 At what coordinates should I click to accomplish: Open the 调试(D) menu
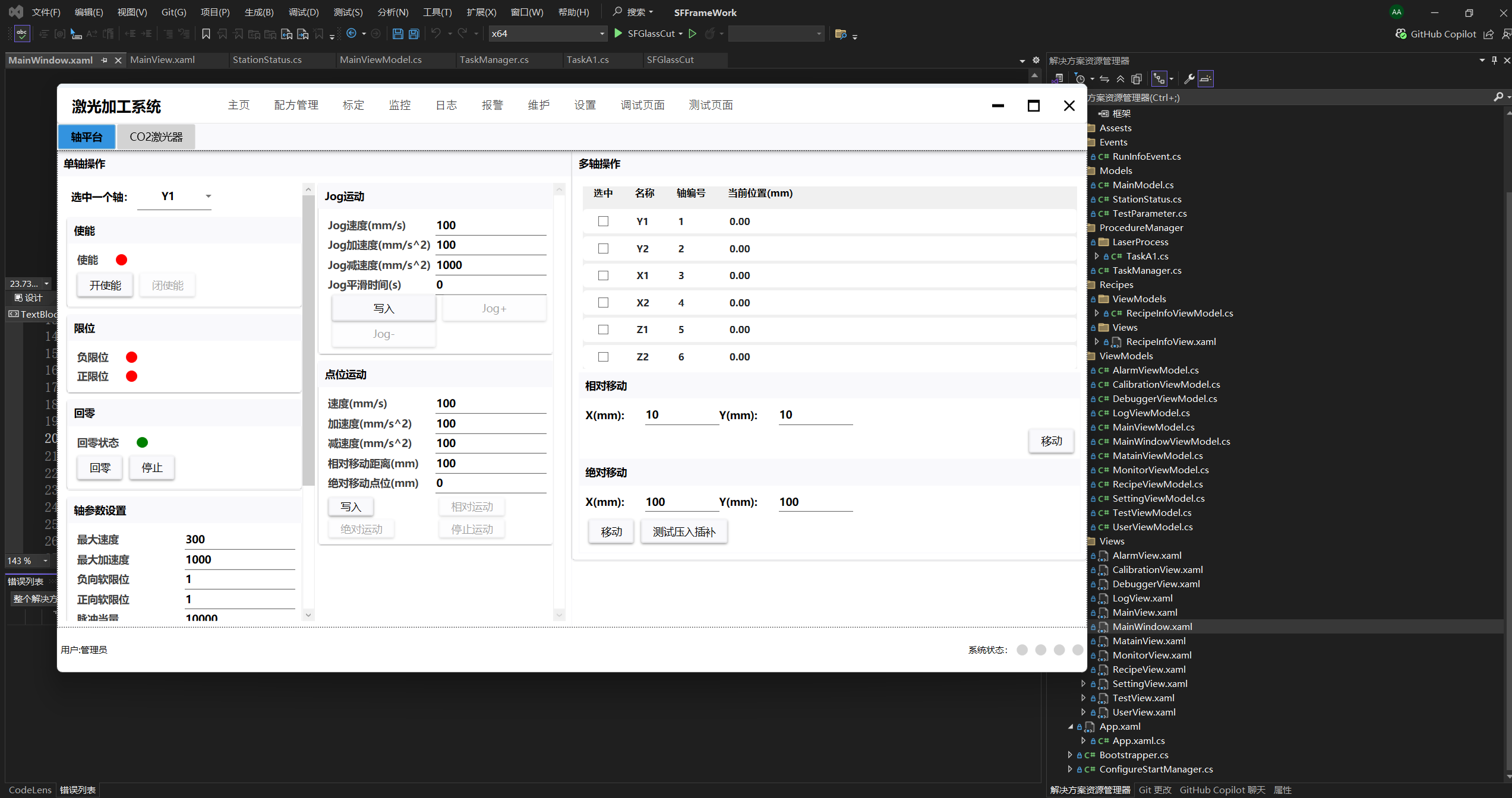[x=304, y=12]
